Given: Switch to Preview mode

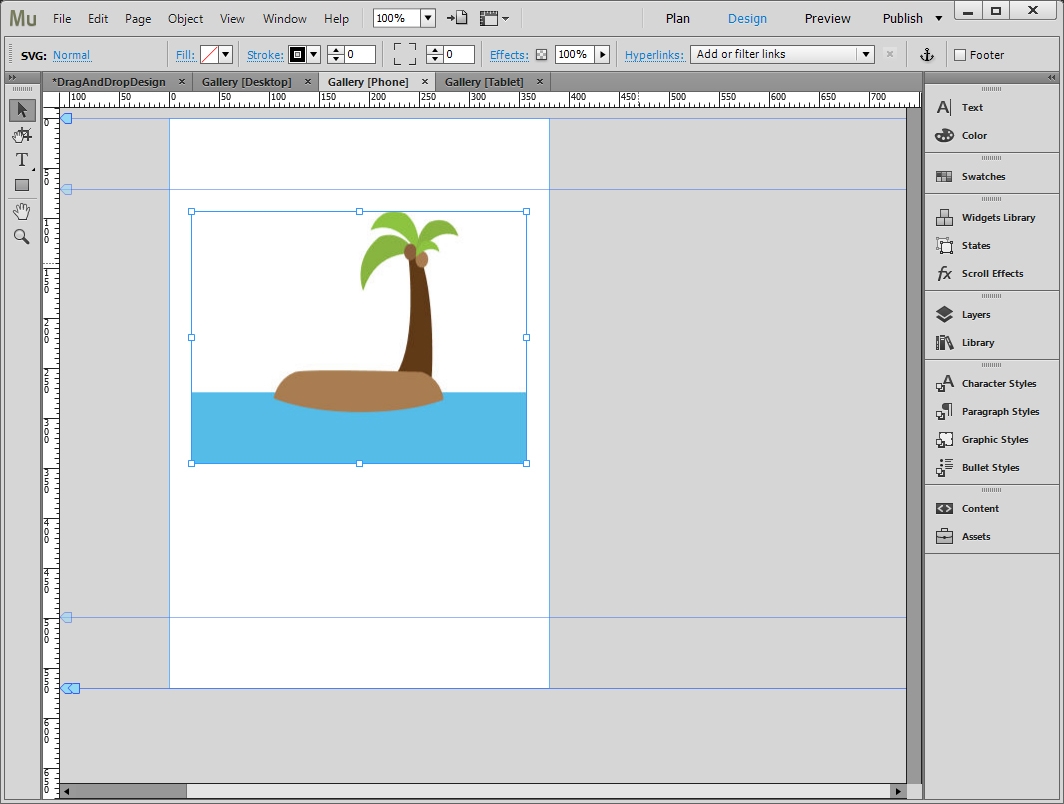Looking at the screenshot, I should (827, 18).
